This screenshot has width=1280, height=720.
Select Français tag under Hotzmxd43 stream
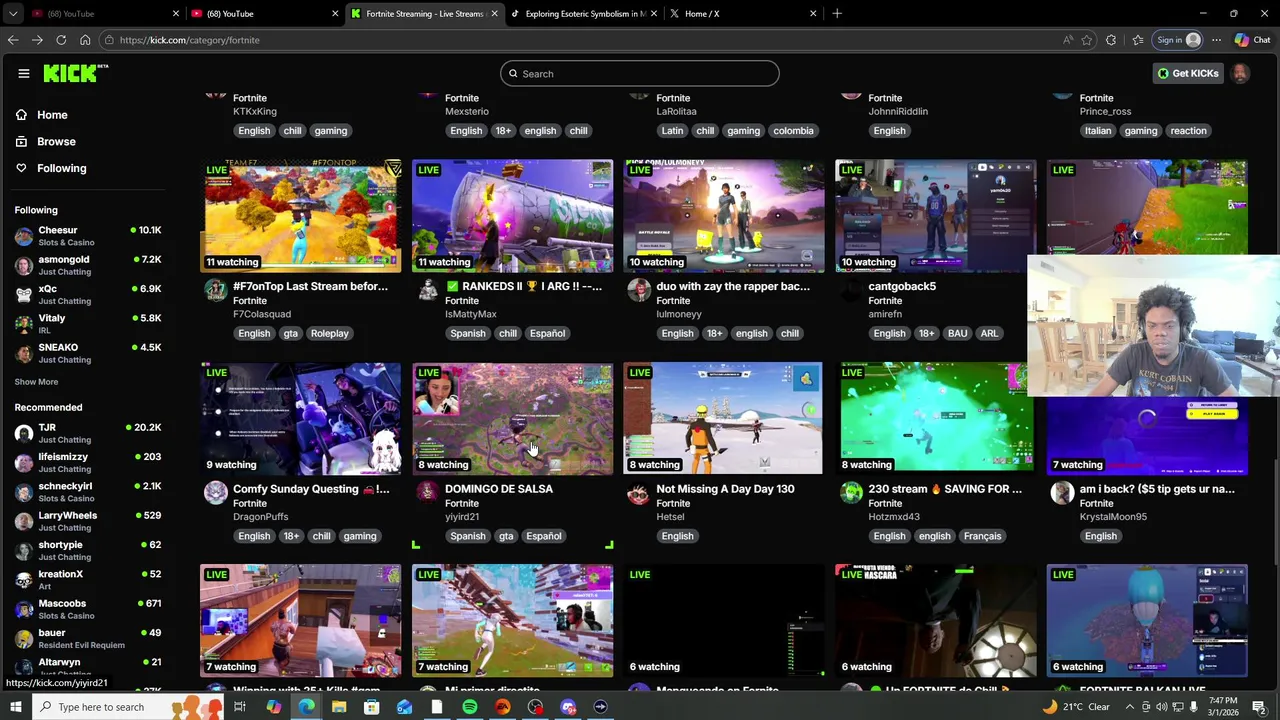coord(982,536)
